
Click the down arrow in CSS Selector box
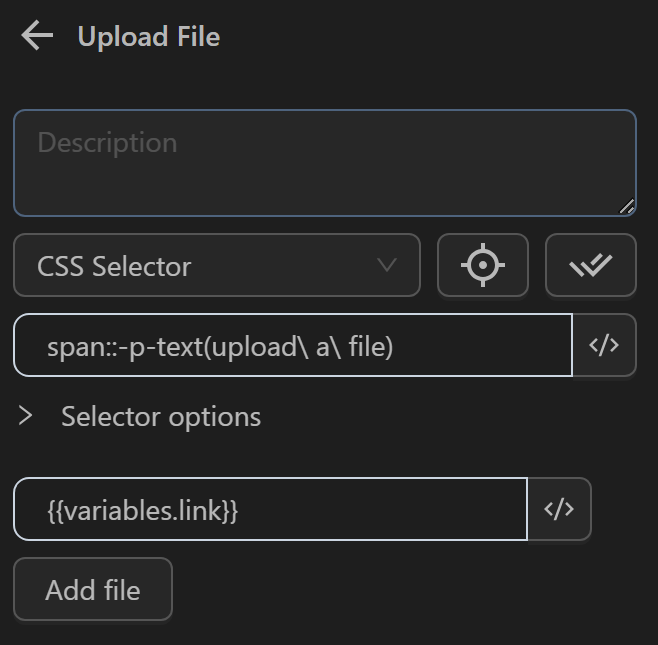386,266
